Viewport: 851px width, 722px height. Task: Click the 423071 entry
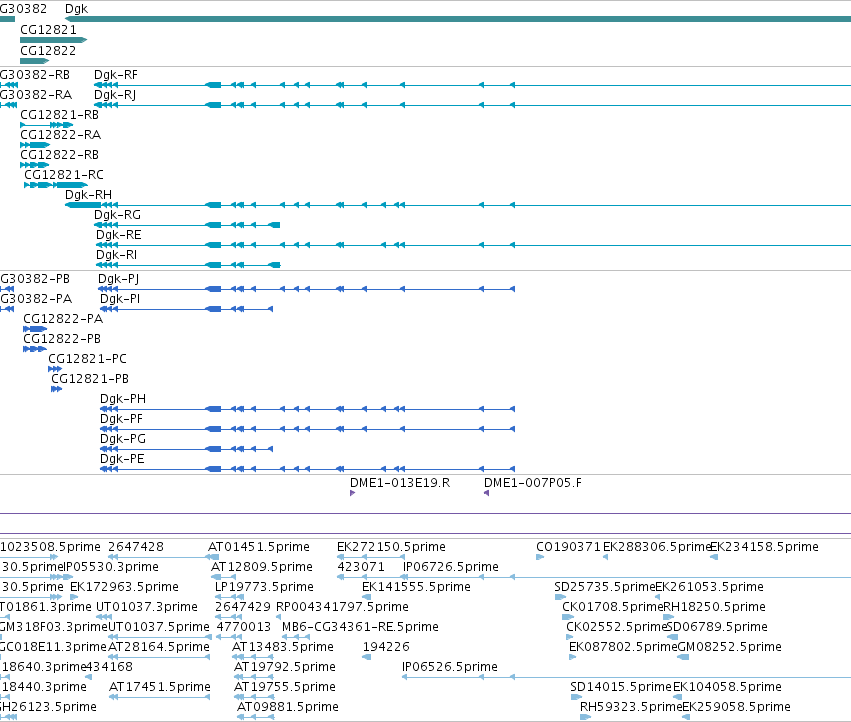pyautogui.click(x=361, y=567)
